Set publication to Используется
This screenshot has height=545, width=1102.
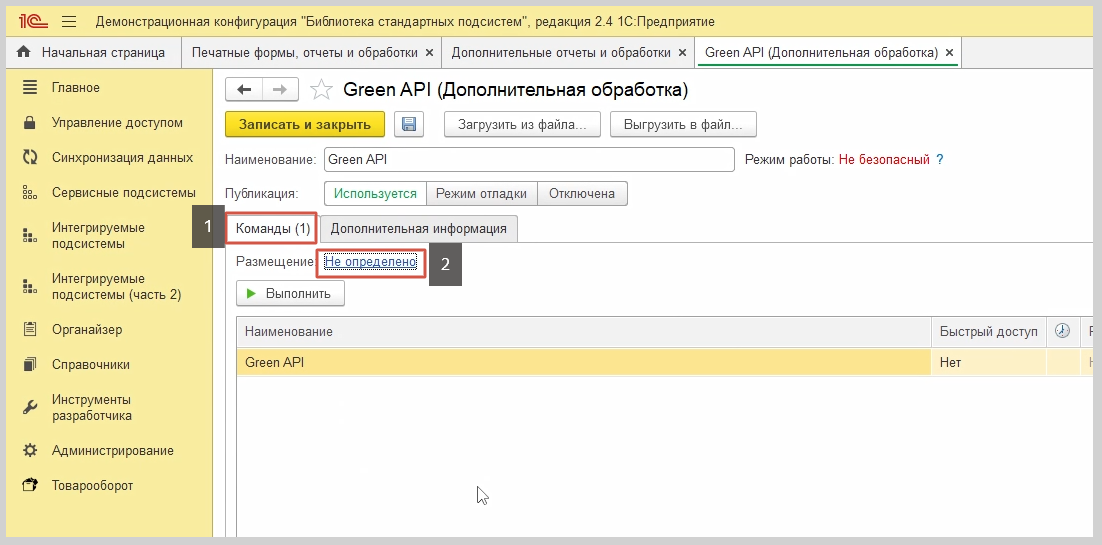375,193
